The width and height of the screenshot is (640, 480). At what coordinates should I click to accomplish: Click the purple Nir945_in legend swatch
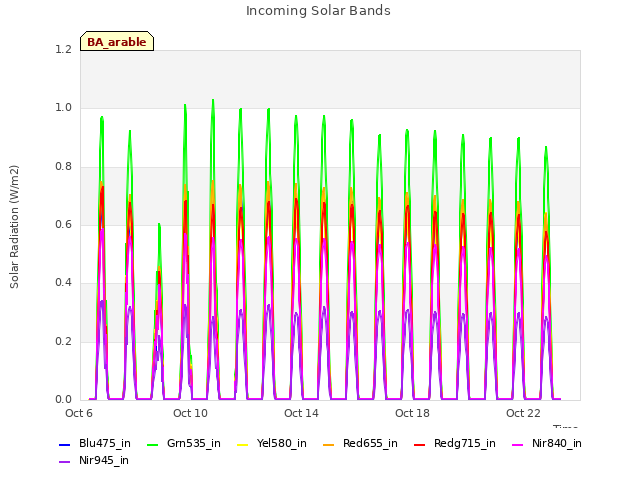65,462
